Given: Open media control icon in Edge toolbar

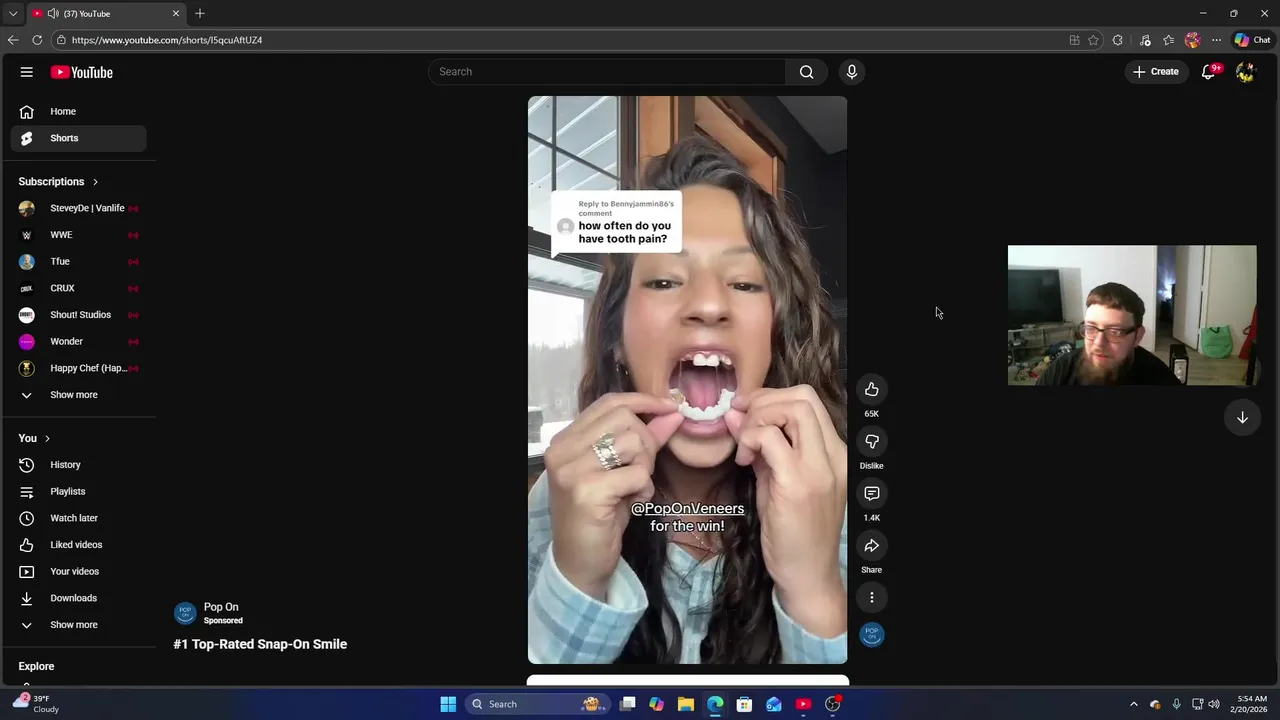Looking at the screenshot, I should pyautogui.click(x=1145, y=40).
